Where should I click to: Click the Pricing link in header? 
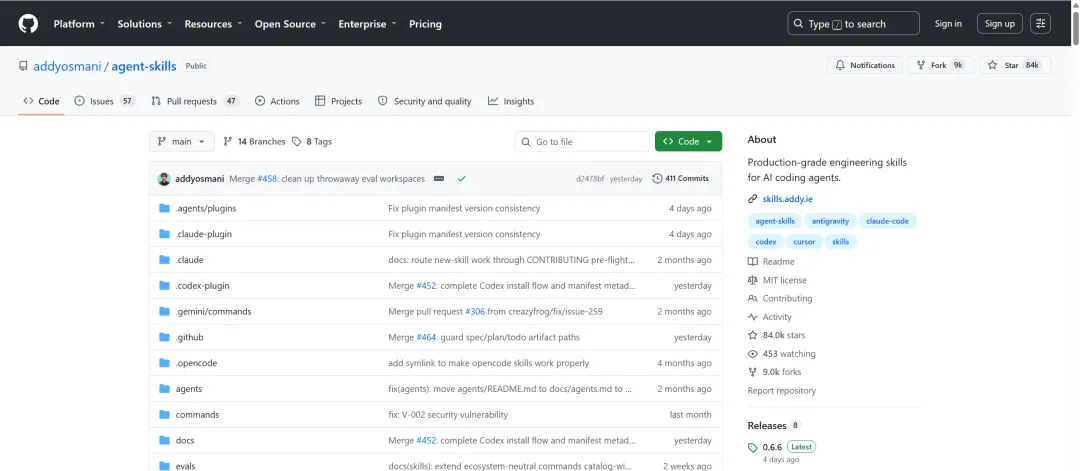coord(425,23)
